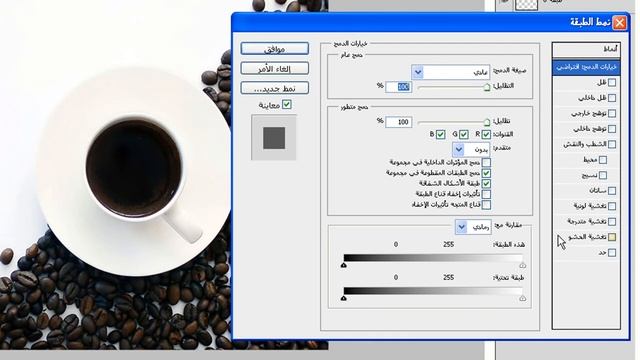Enable the الشطب والنقش (Bevel and Emboss) checkbox
This screenshot has height=360, width=640.
(x=612, y=144)
